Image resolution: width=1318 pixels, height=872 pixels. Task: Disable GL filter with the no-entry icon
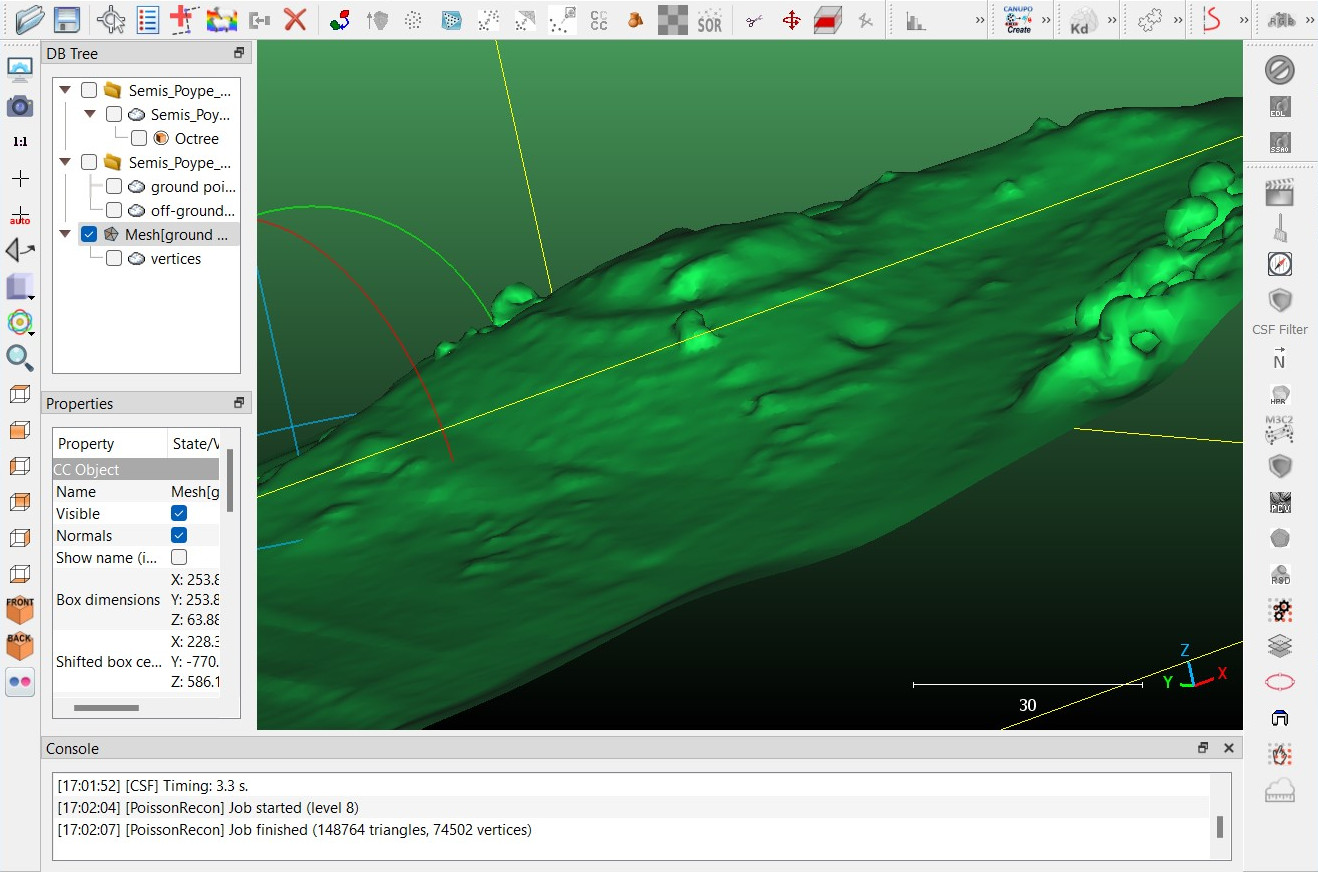pos(1280,69)
